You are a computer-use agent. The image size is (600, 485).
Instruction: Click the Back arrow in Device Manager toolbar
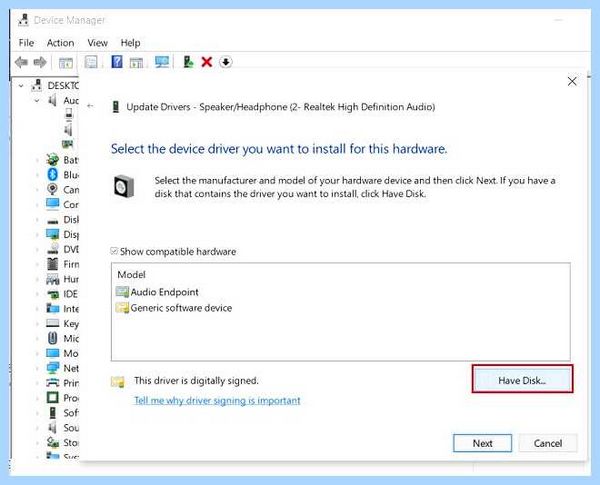[21, 62]
